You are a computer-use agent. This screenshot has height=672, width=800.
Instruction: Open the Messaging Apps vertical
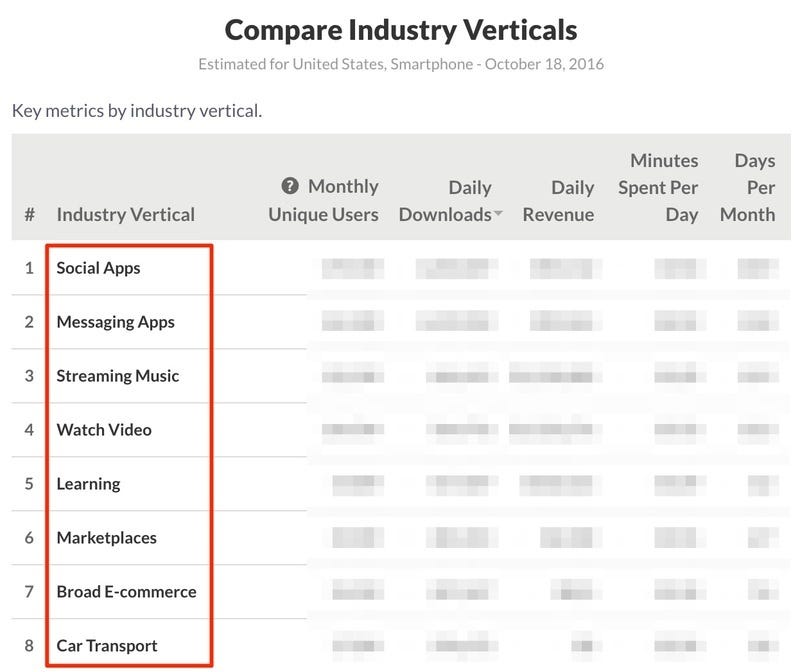tap(115, 322)
